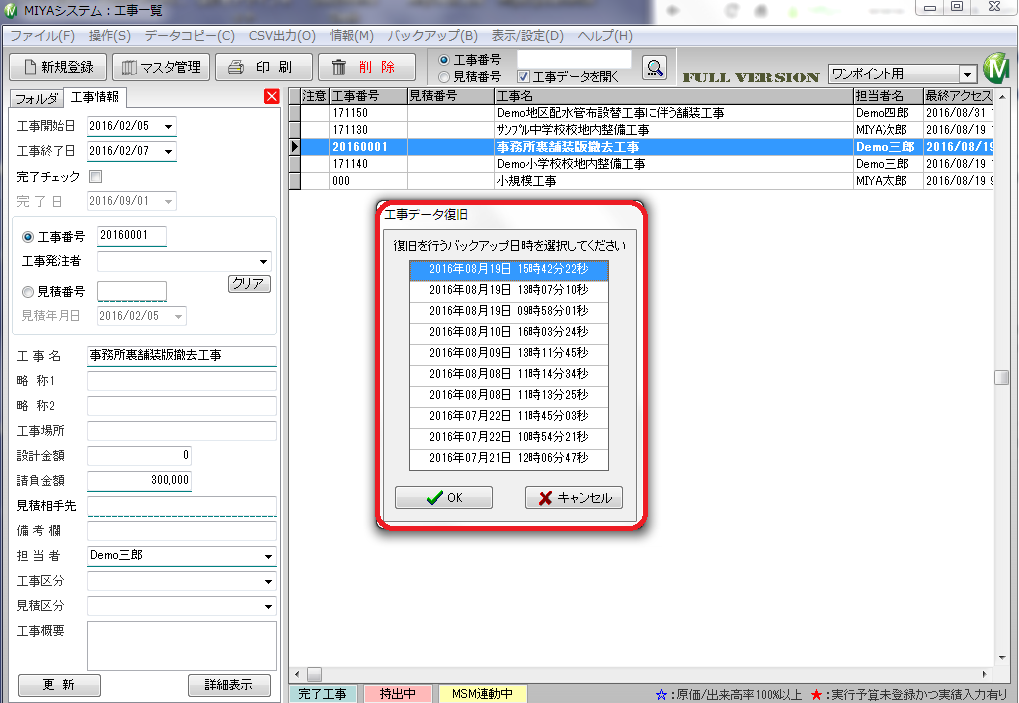Click キャンセル in the restore dialog

coord(574,498)
